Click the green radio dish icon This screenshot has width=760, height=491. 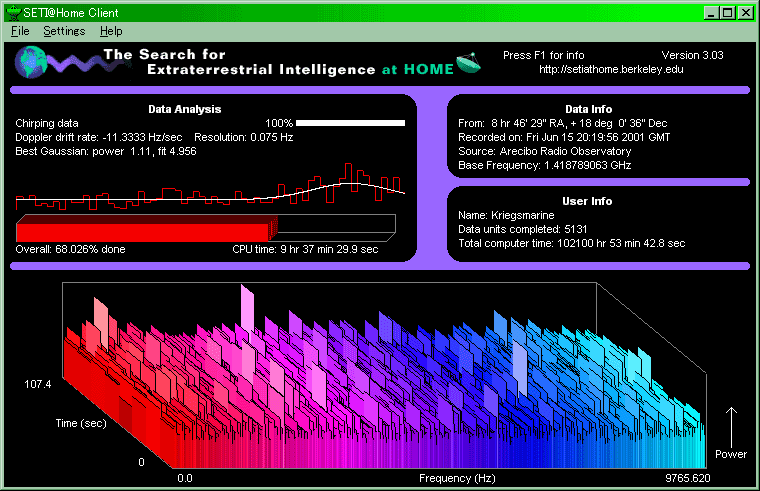coord(468,63)
